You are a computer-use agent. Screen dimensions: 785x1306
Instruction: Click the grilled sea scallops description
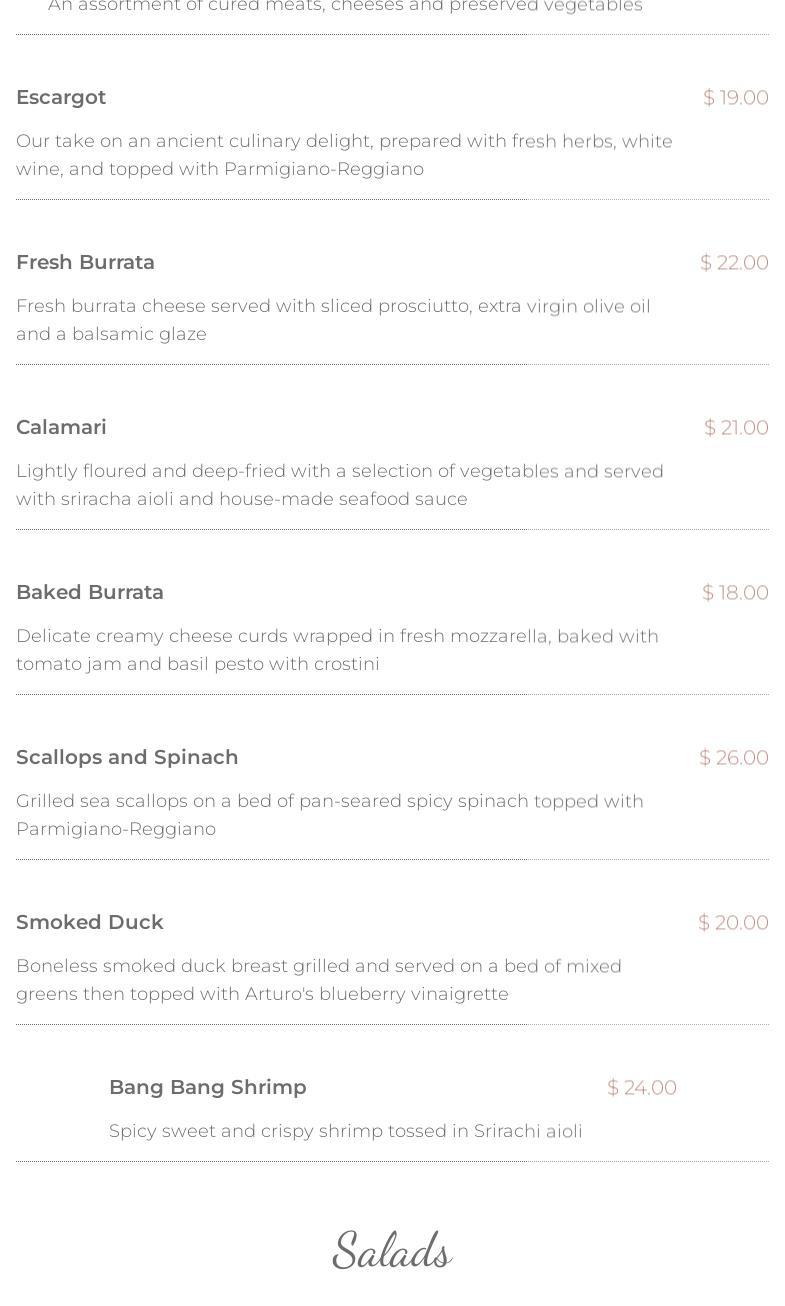point(330,815)
